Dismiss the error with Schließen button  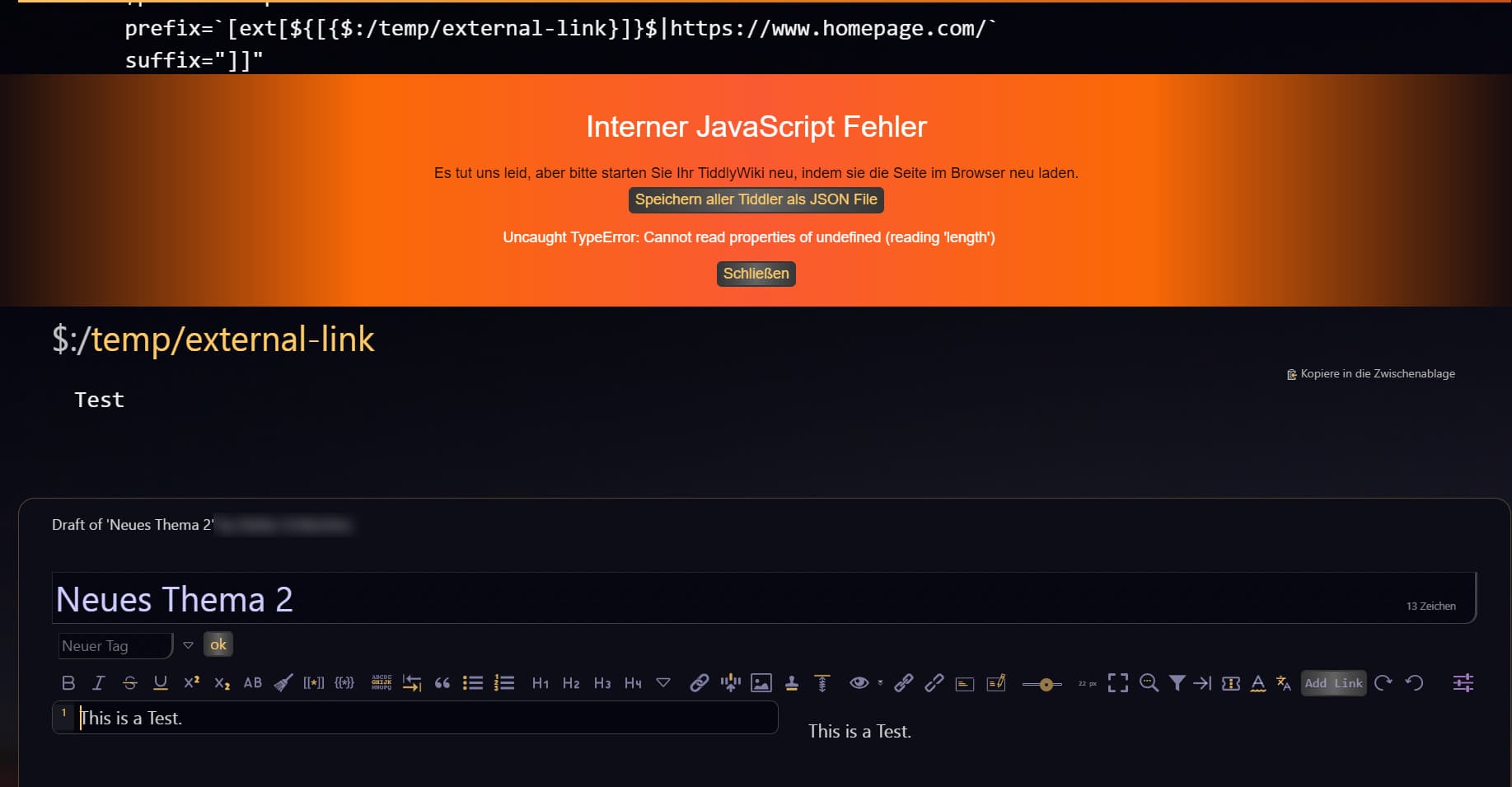tap(756, 274)
